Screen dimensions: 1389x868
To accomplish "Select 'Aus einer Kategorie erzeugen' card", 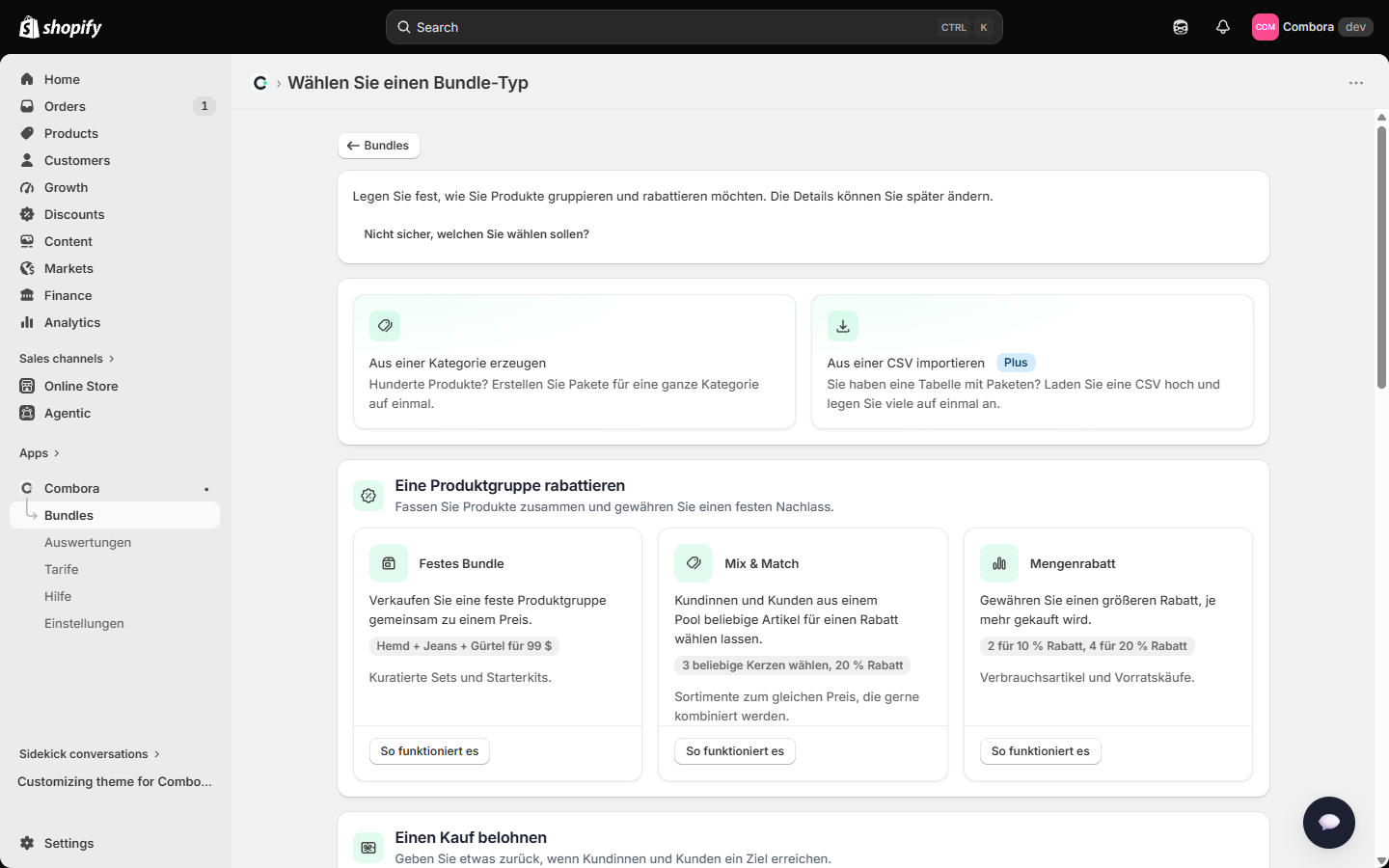I will (x=574, y=362).
